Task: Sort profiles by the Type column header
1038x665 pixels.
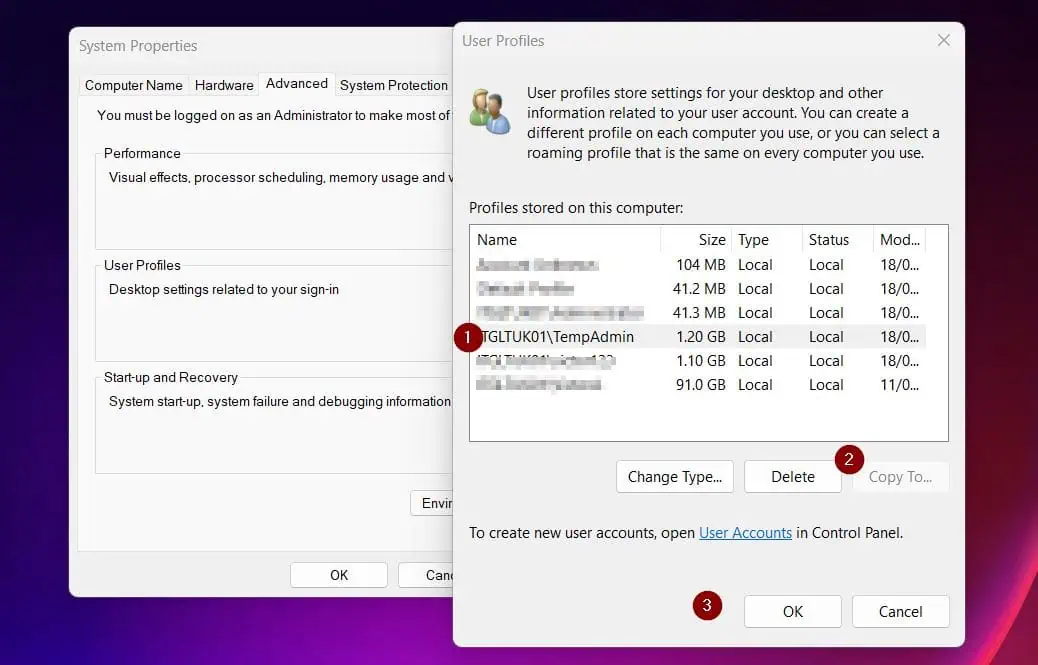Action: (x=767, y=240)
